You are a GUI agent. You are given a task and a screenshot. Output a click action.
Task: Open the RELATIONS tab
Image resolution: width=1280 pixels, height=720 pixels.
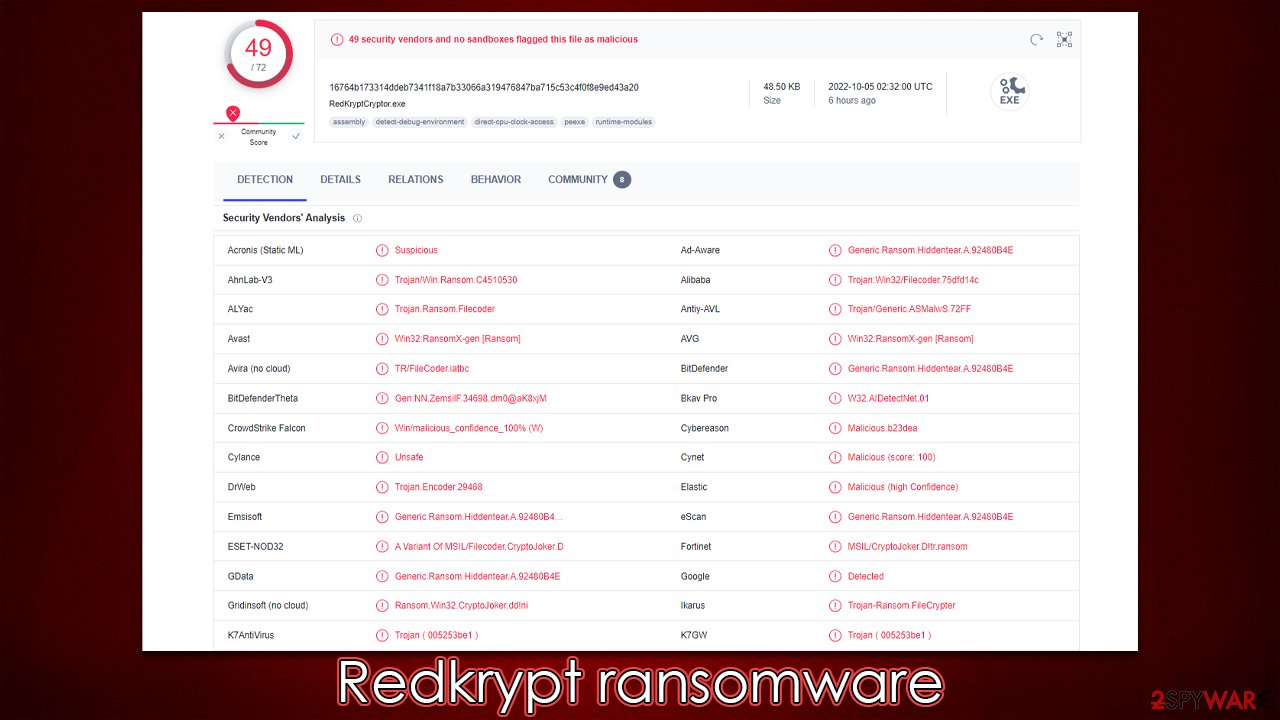pyautogui.click(x=416, y=180)
